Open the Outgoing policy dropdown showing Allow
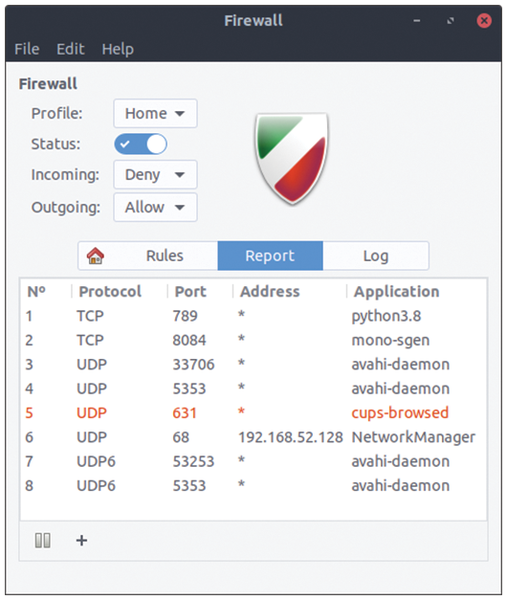The height and width of the screenshot is (600, 507). [x=155, y=207]
